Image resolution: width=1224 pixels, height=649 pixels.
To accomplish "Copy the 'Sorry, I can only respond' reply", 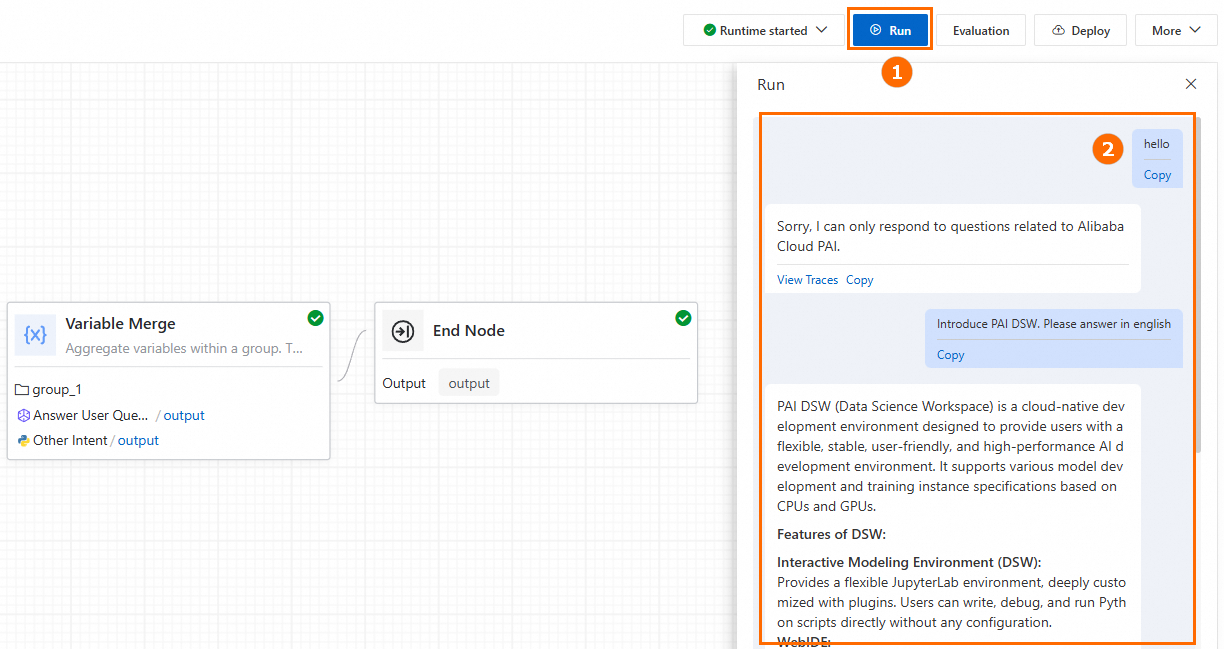I will tap(859, 280).
